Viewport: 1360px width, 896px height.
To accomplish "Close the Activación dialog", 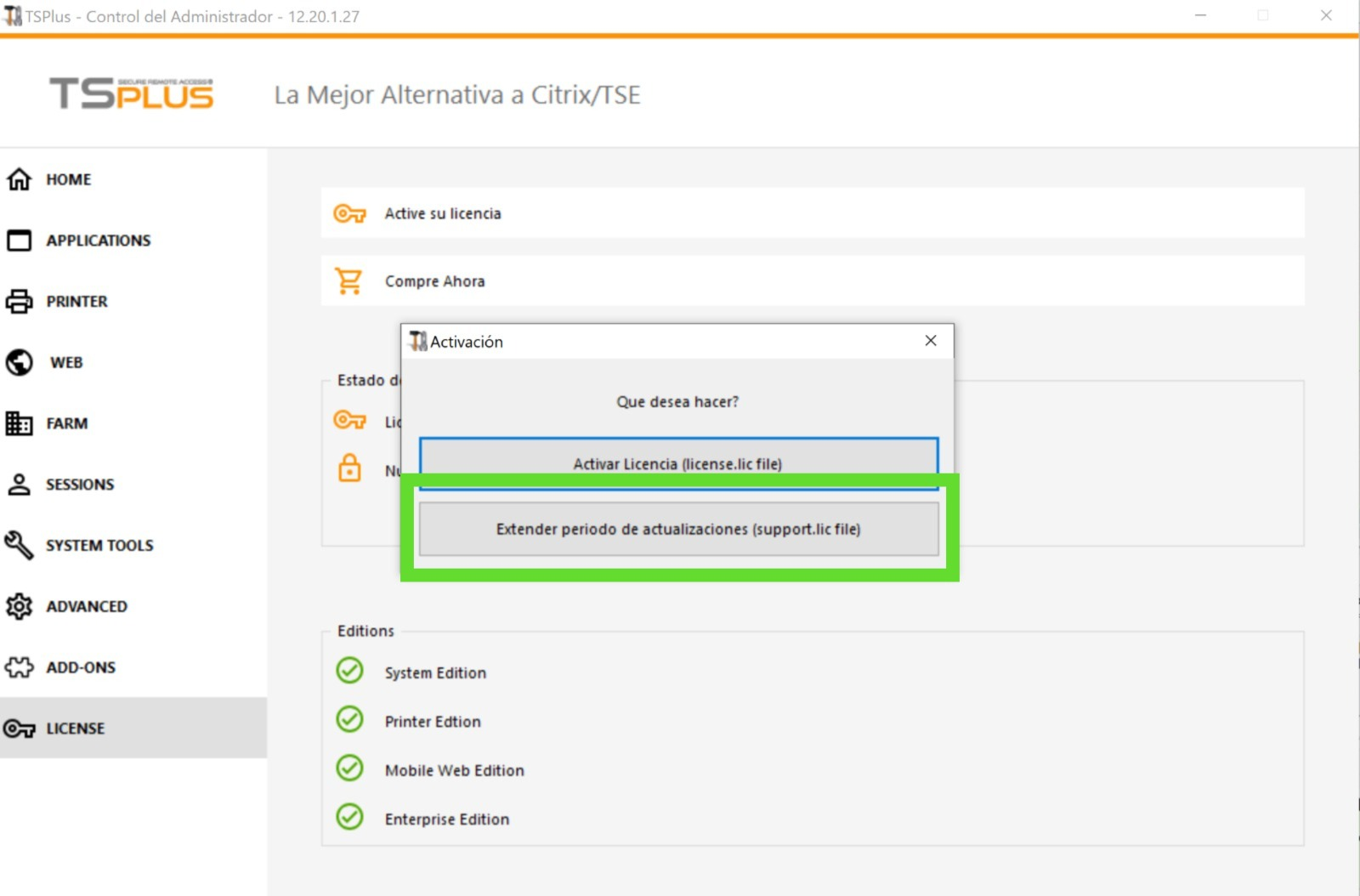I will pyautogui.click(x=931, y=341).
